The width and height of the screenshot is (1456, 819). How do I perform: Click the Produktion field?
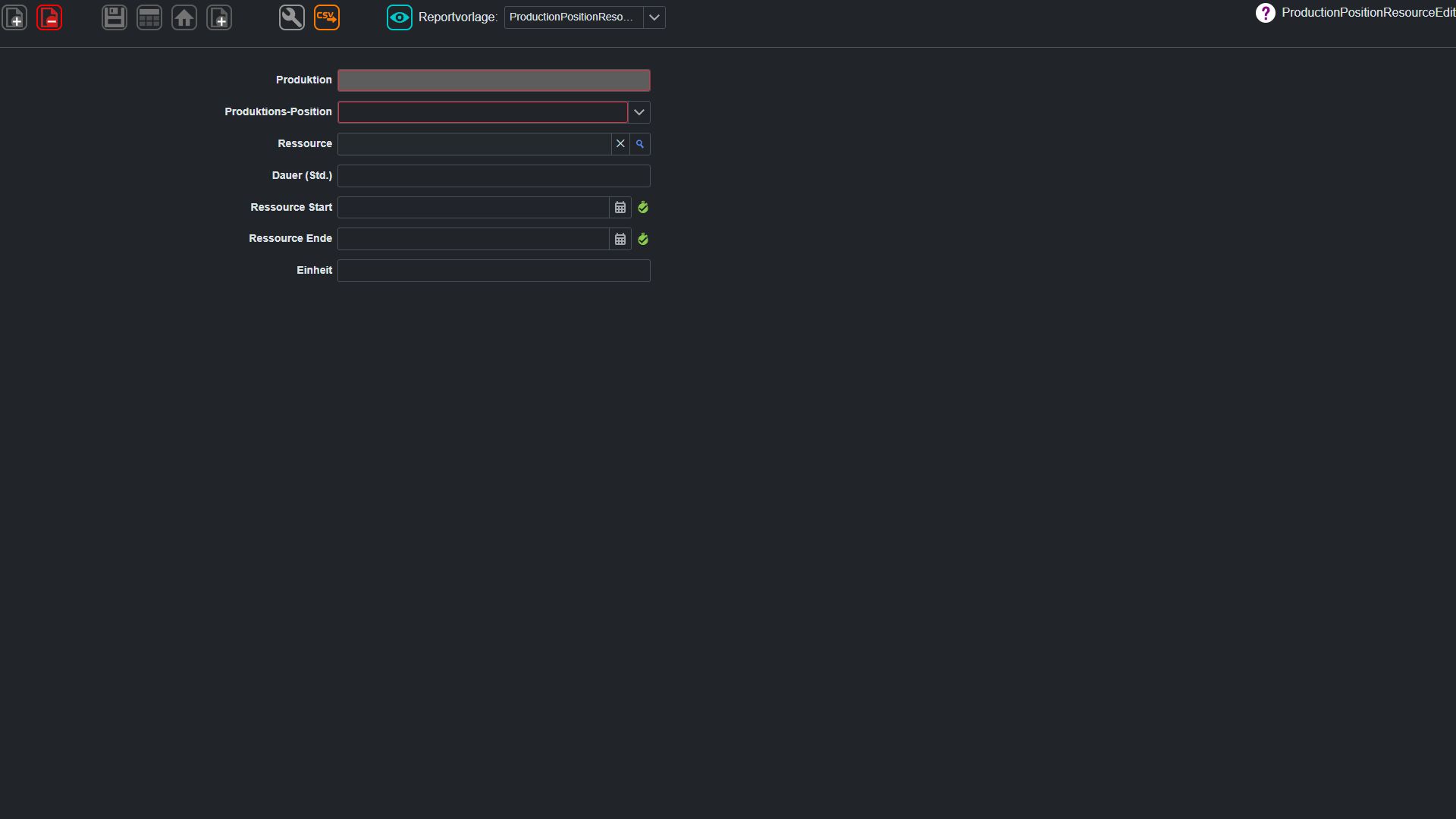click(494, 80)
